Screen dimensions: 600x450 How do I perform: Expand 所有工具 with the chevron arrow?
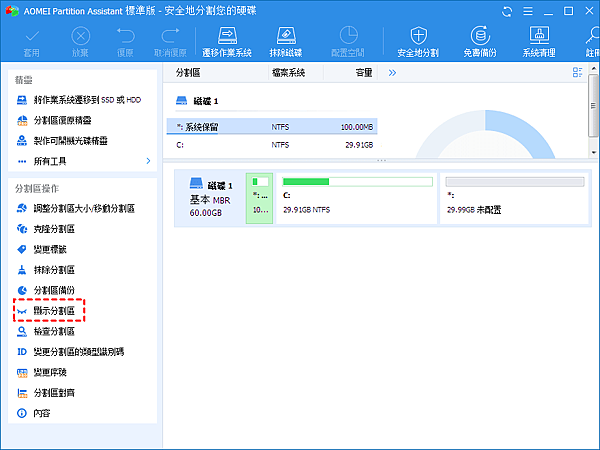[148, 161]
